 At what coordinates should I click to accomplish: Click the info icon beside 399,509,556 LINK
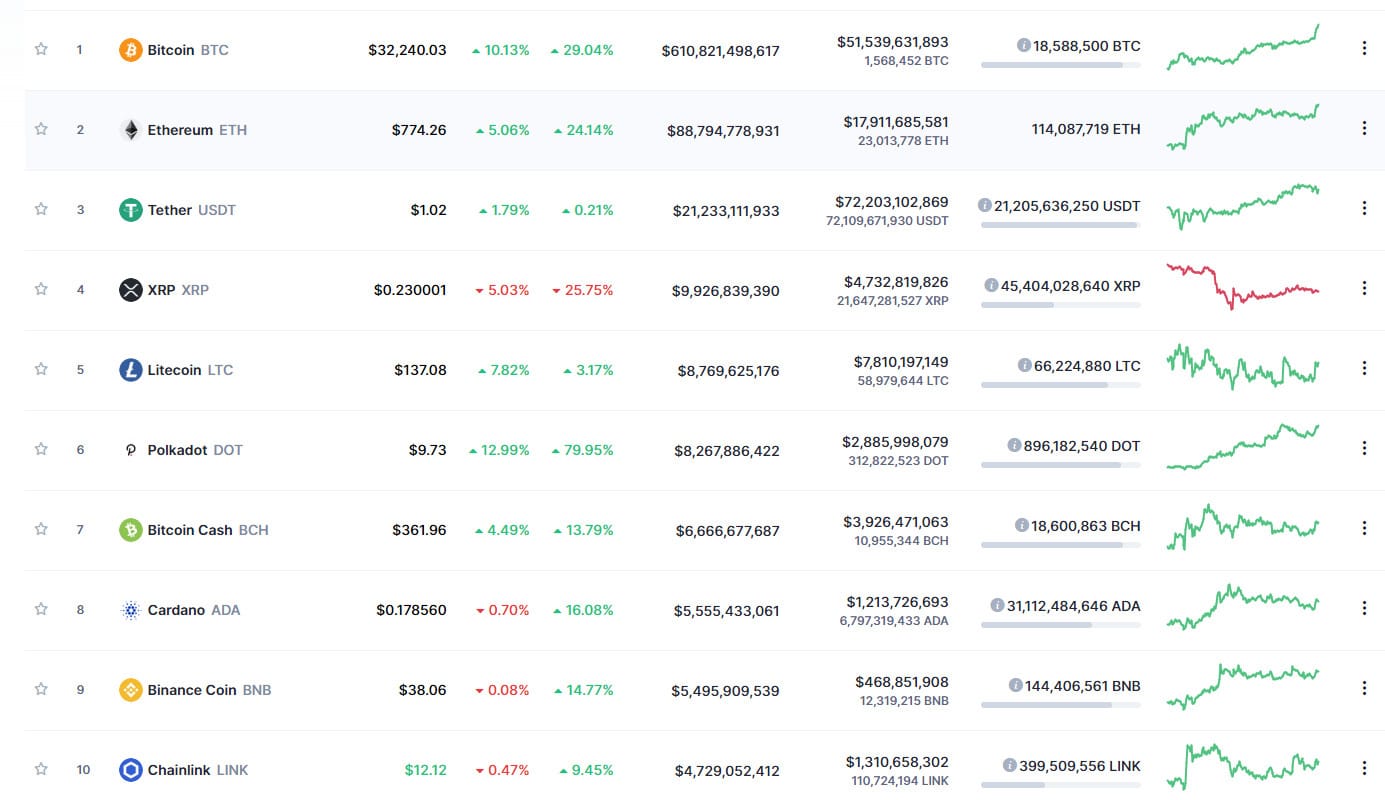[1010, 765]
